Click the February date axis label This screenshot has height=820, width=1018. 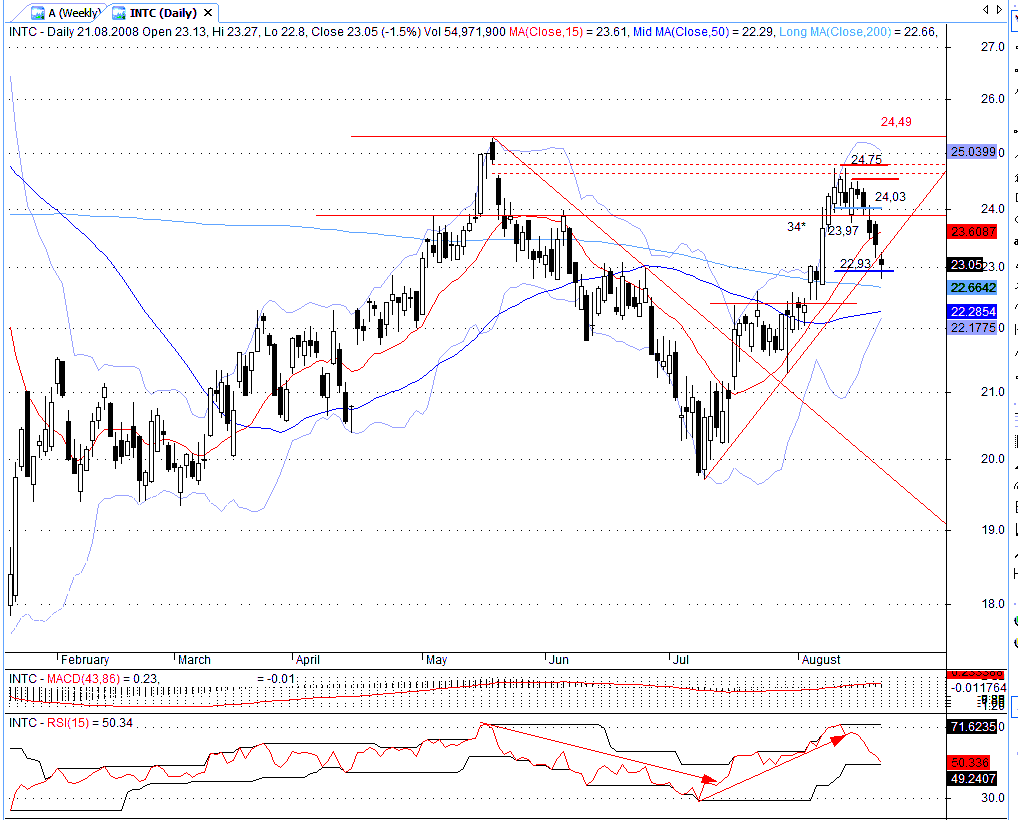(85, 660)
